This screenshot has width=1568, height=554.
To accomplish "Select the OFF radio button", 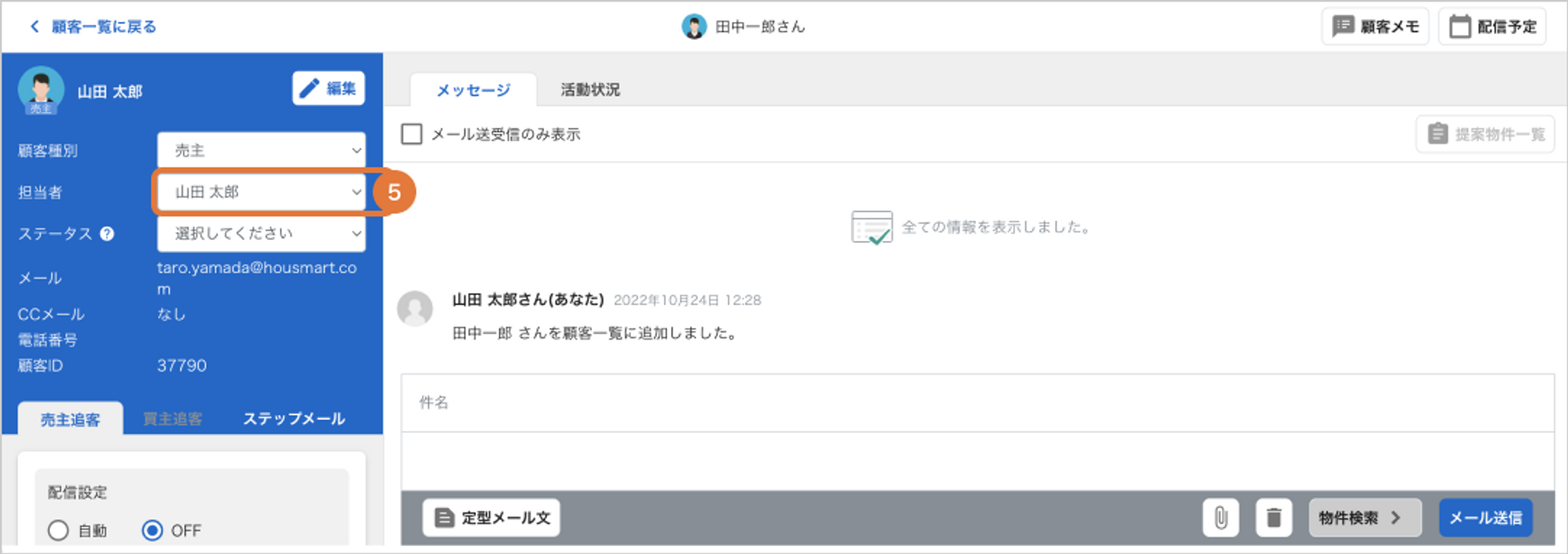I will [152, 530].
